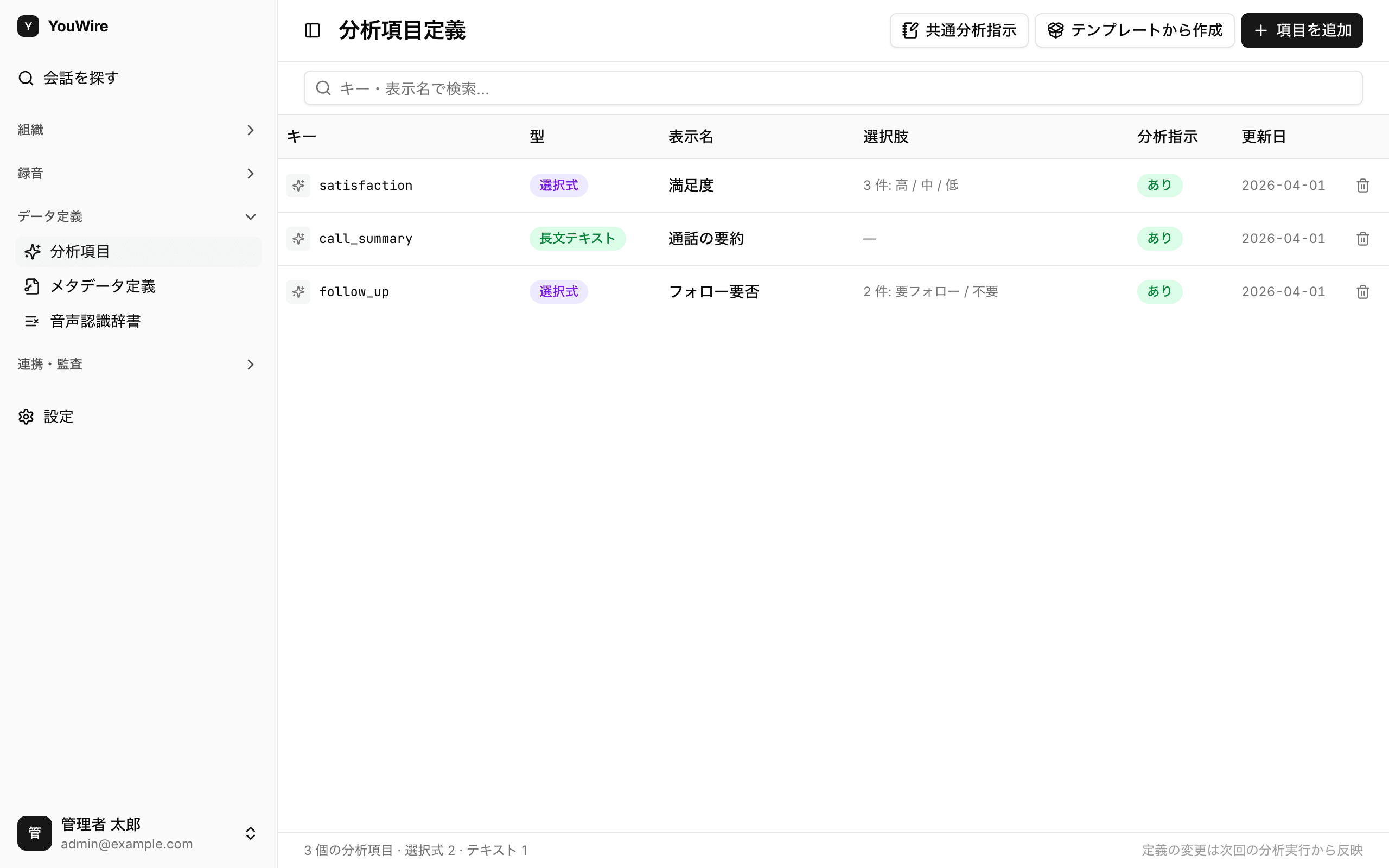
Task: Click the 3 件: 高 / 中 / 低 choices
Action: tap(911, 186)
